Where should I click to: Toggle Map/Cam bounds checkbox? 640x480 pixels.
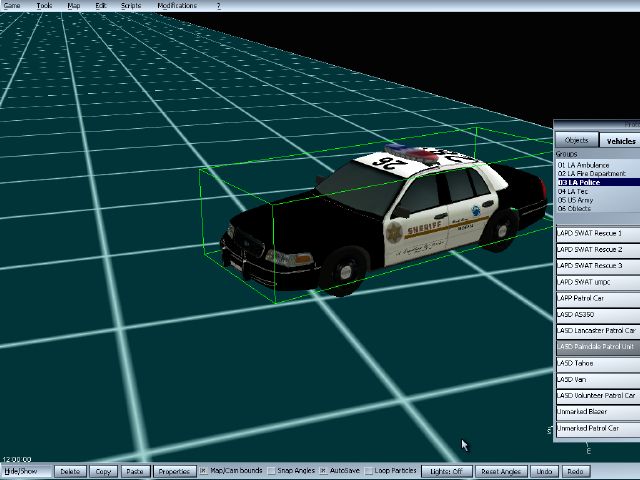[203, 471]
